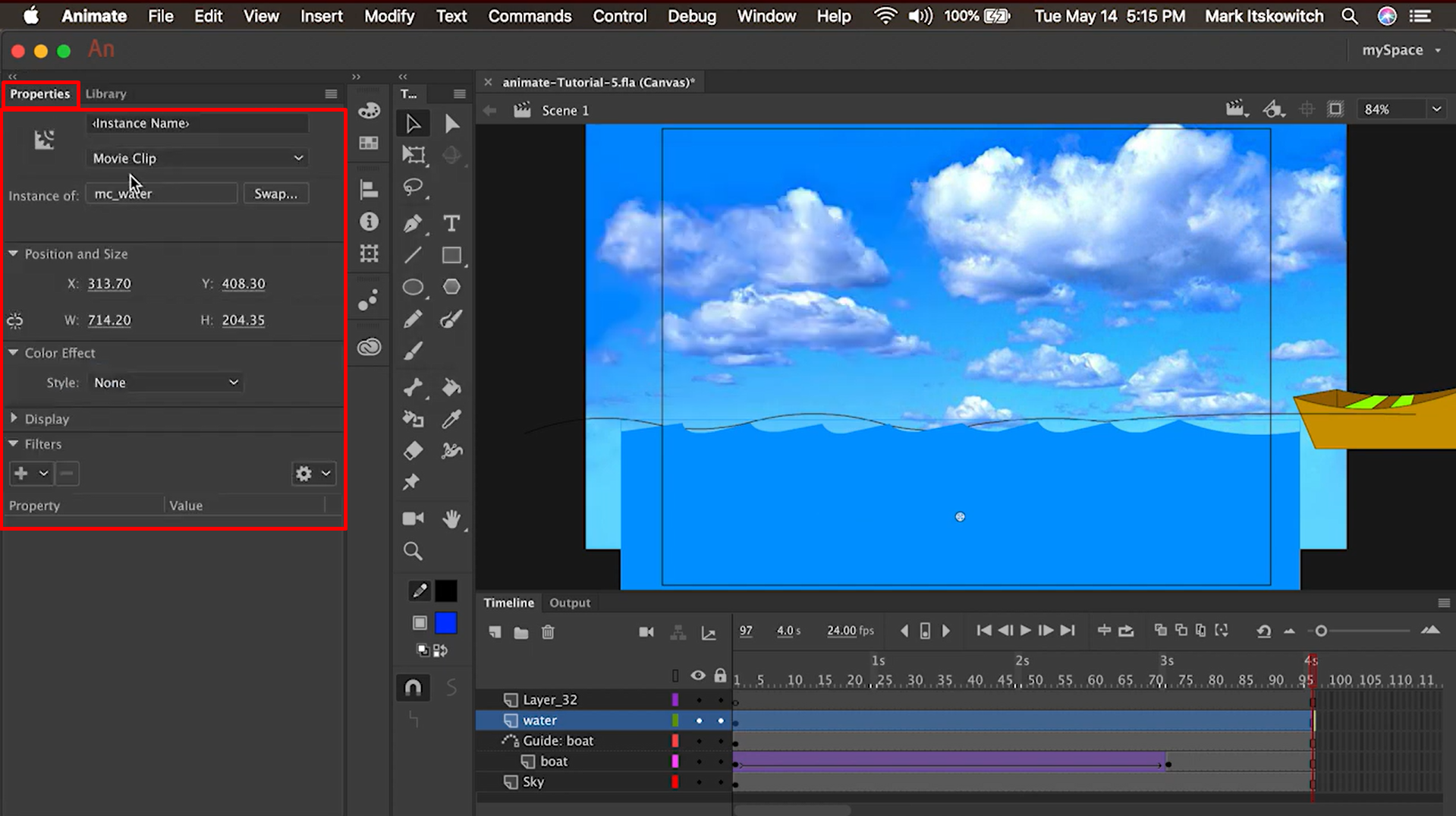The width and height of the screenshot is (1456, 816).
Task: Open the Color panel icon
Action: click(369, 111)
